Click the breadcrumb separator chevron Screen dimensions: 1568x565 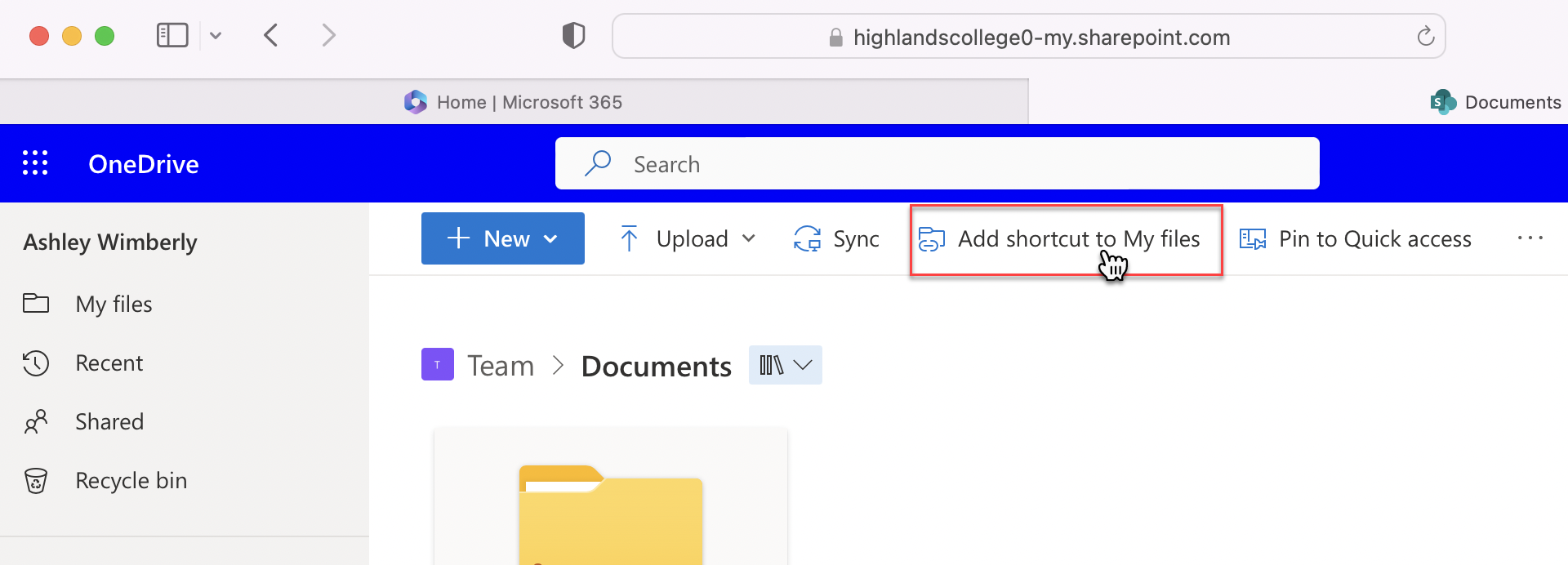(558, 366)
